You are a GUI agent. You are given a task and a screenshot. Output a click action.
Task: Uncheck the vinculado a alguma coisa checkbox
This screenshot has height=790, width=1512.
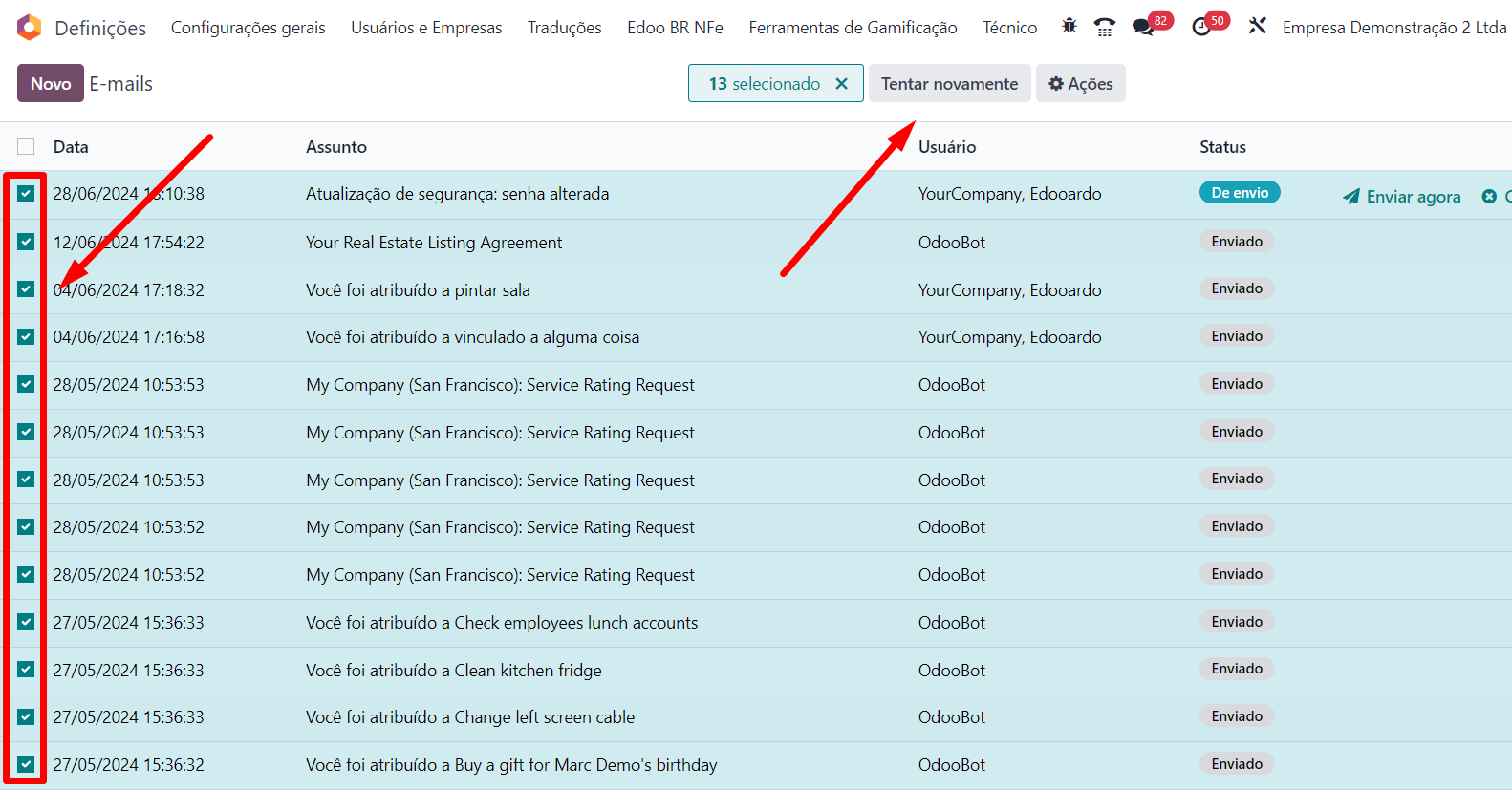coord(26,336)
